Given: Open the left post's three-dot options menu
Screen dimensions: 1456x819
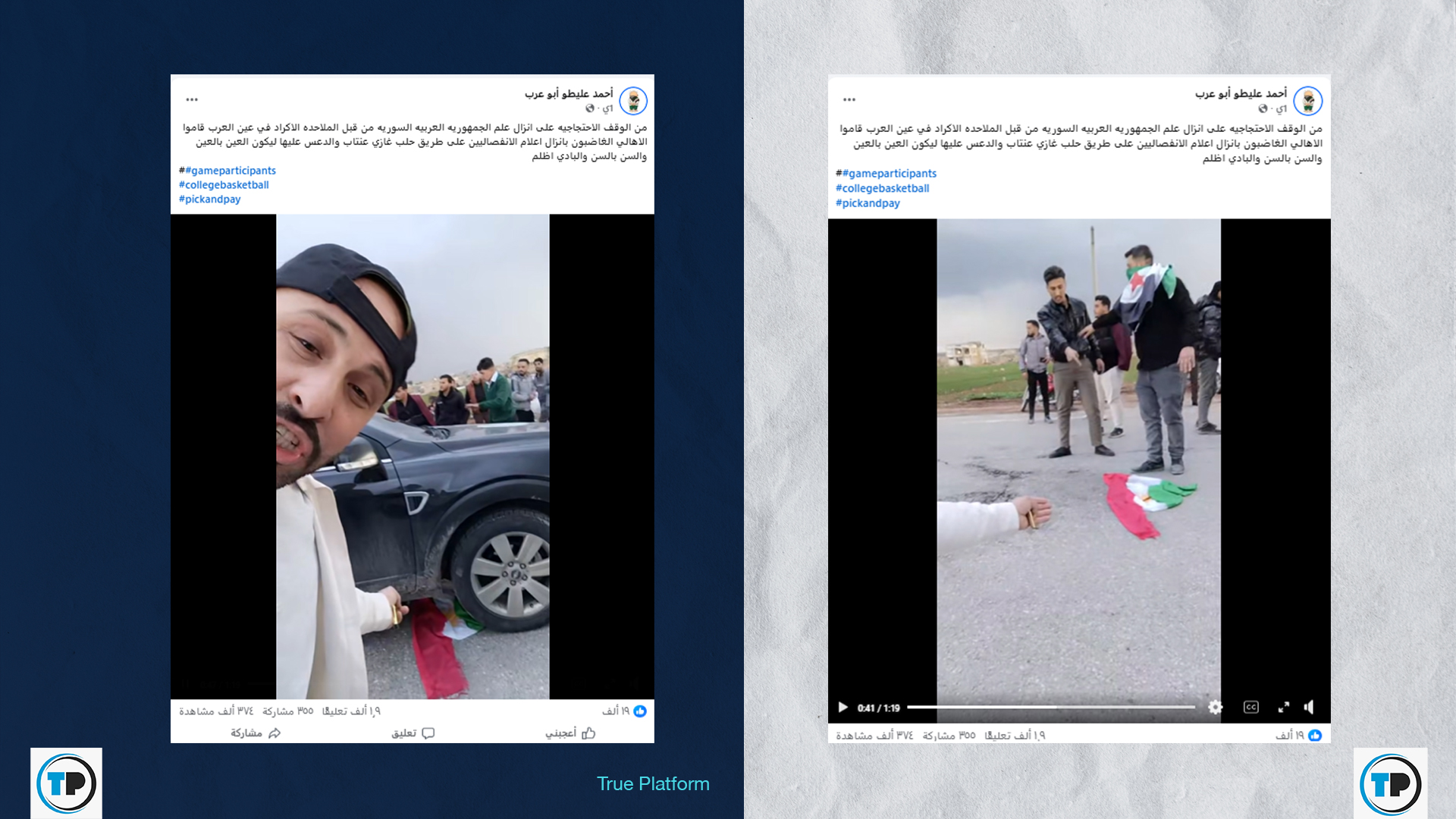Looking at the screenshot, I should 192,99.
